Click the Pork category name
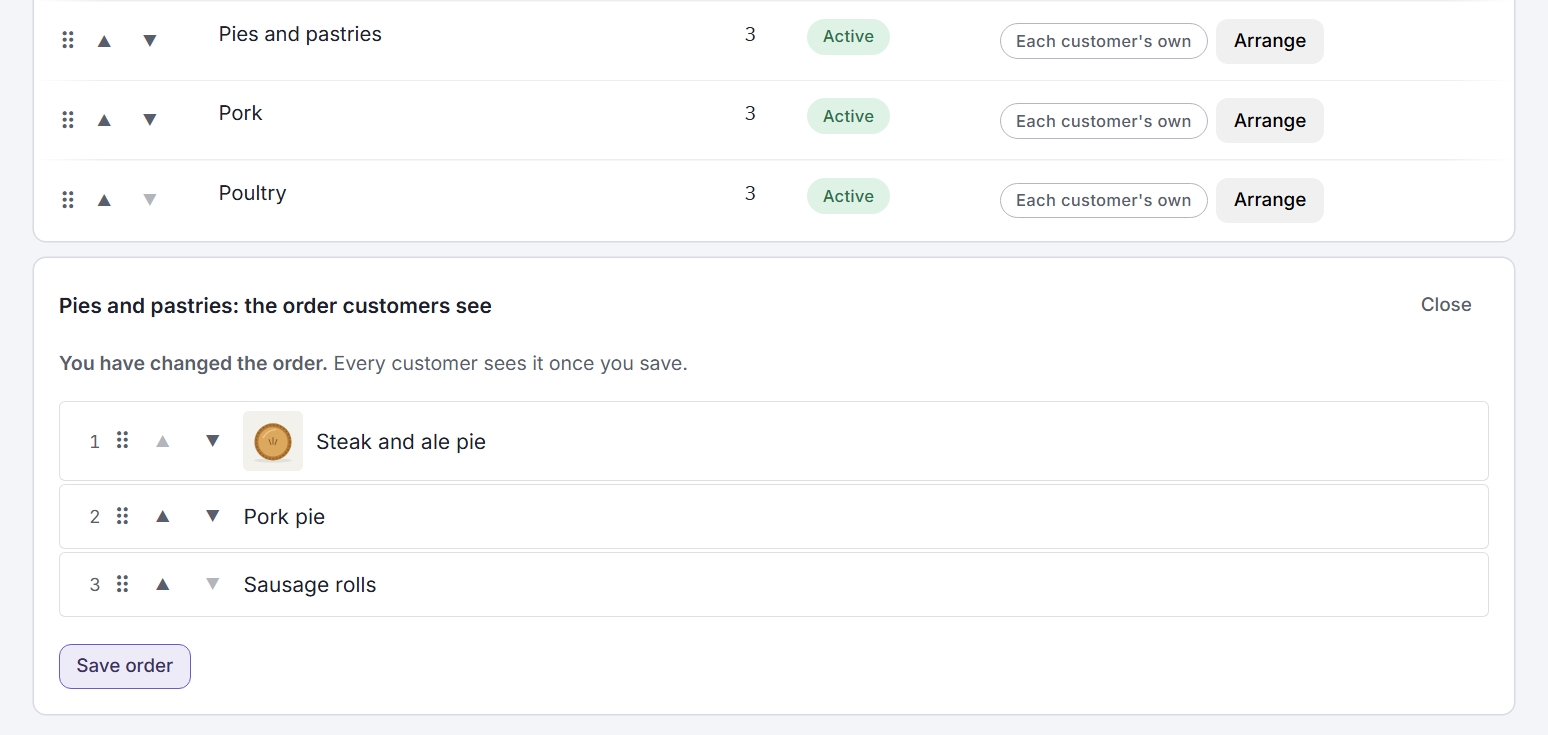Screen dimensions: 1548x735 pos(241,113)
